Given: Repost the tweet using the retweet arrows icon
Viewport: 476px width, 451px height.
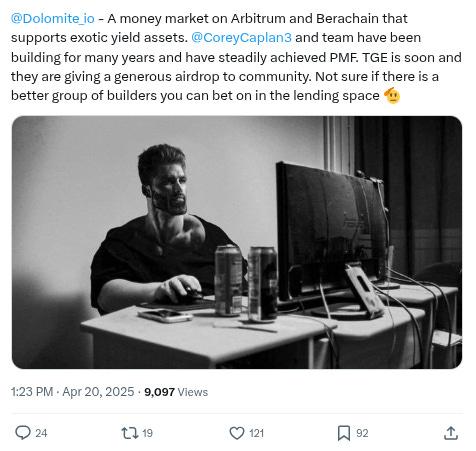Looking at the screenshot, I should pyautogui.click(x=130, y=433).
